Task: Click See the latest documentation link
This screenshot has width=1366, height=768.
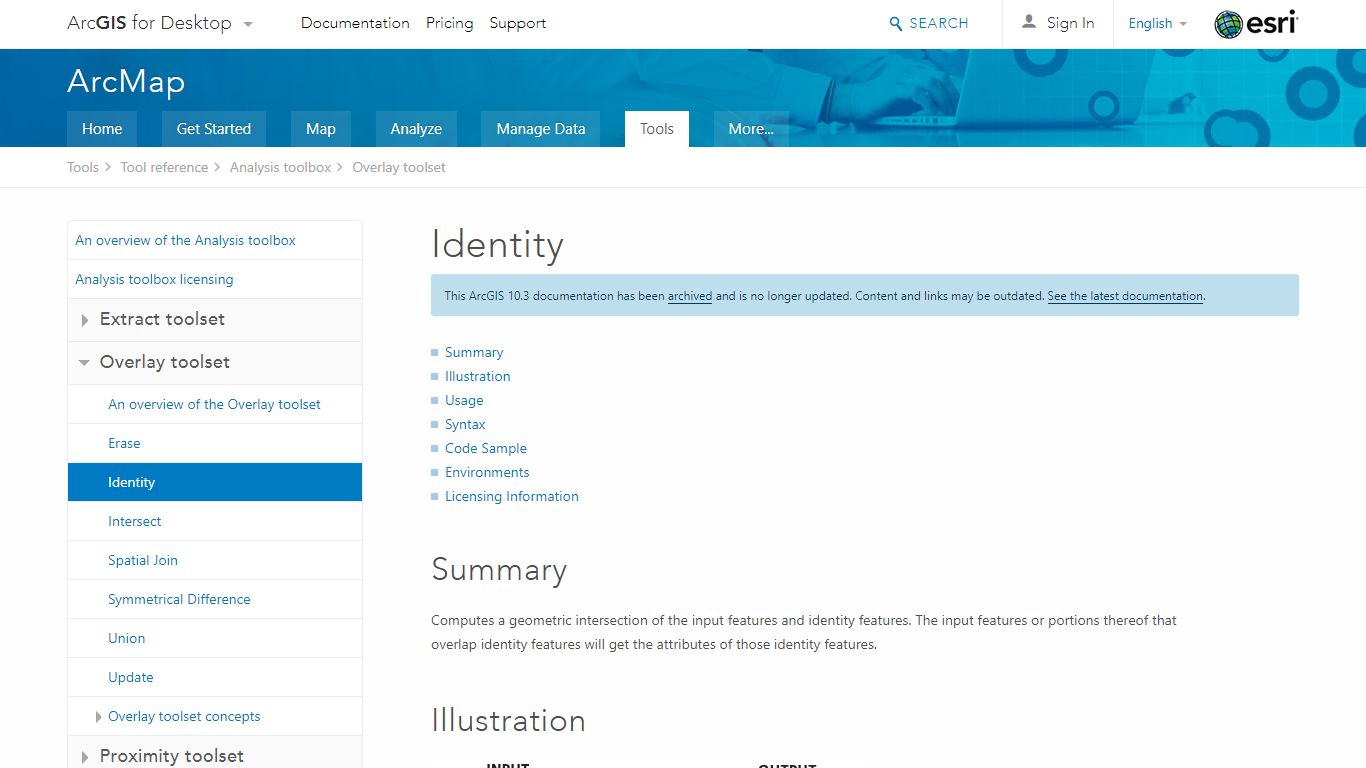Action: tap(1125, 296)
